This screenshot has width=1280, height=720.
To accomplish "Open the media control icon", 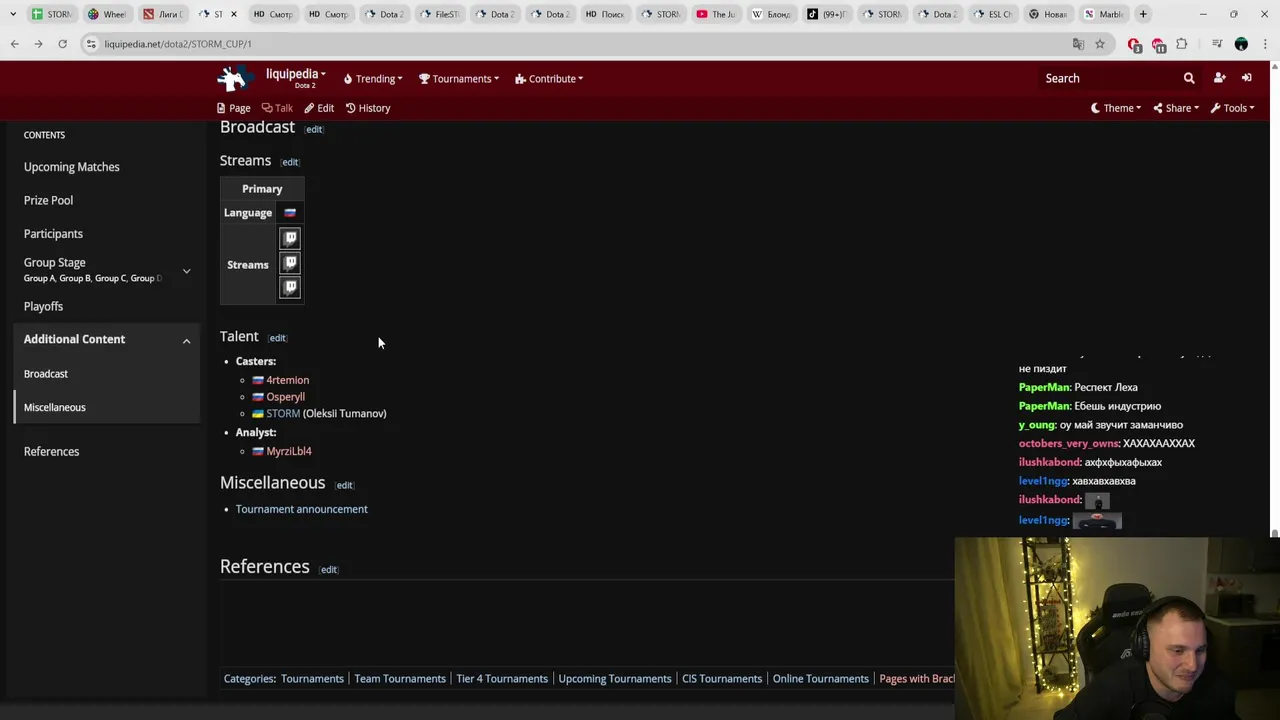I will click(x=1217, y=44).
